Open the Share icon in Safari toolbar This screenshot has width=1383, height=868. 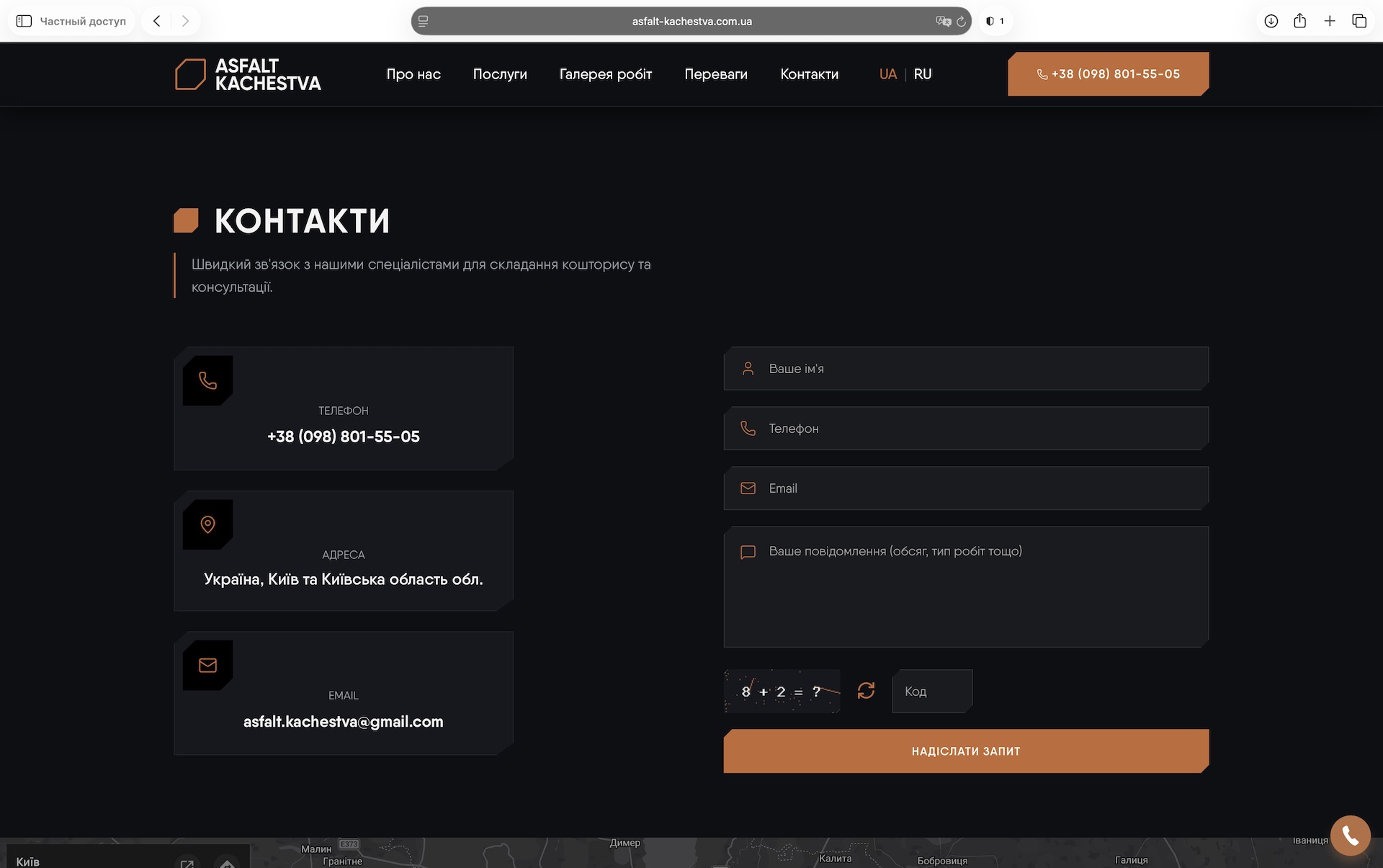click(x=1299, y=21)
